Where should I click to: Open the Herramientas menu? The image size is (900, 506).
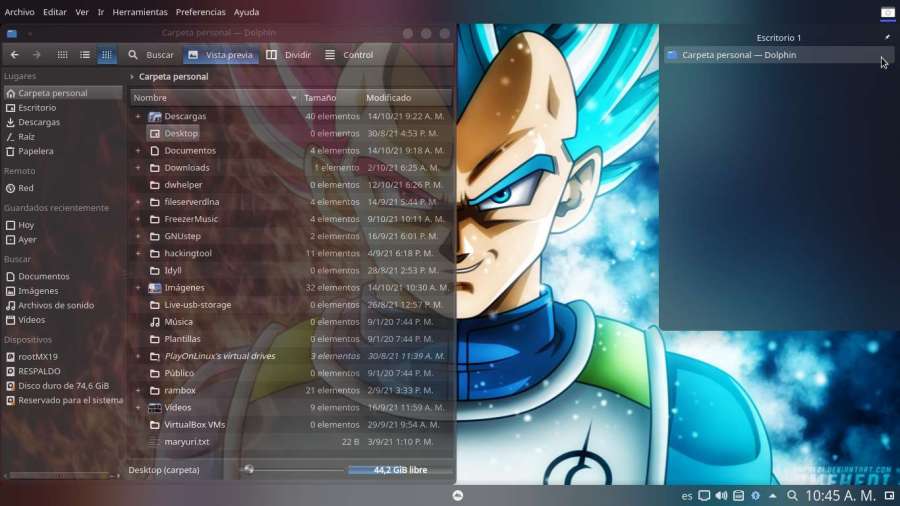coord(140,12)
